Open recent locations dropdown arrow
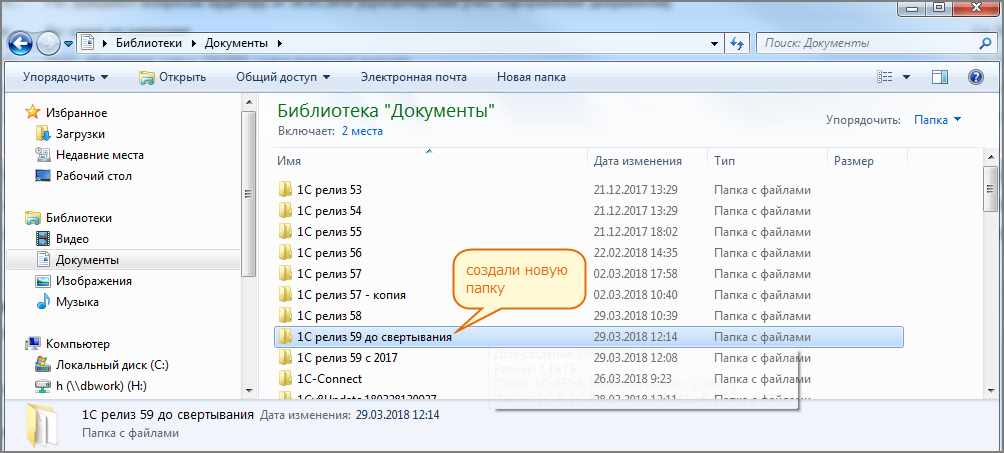Image resolution: width=1004 pixels, height=453 pixels. coord(68,44)
